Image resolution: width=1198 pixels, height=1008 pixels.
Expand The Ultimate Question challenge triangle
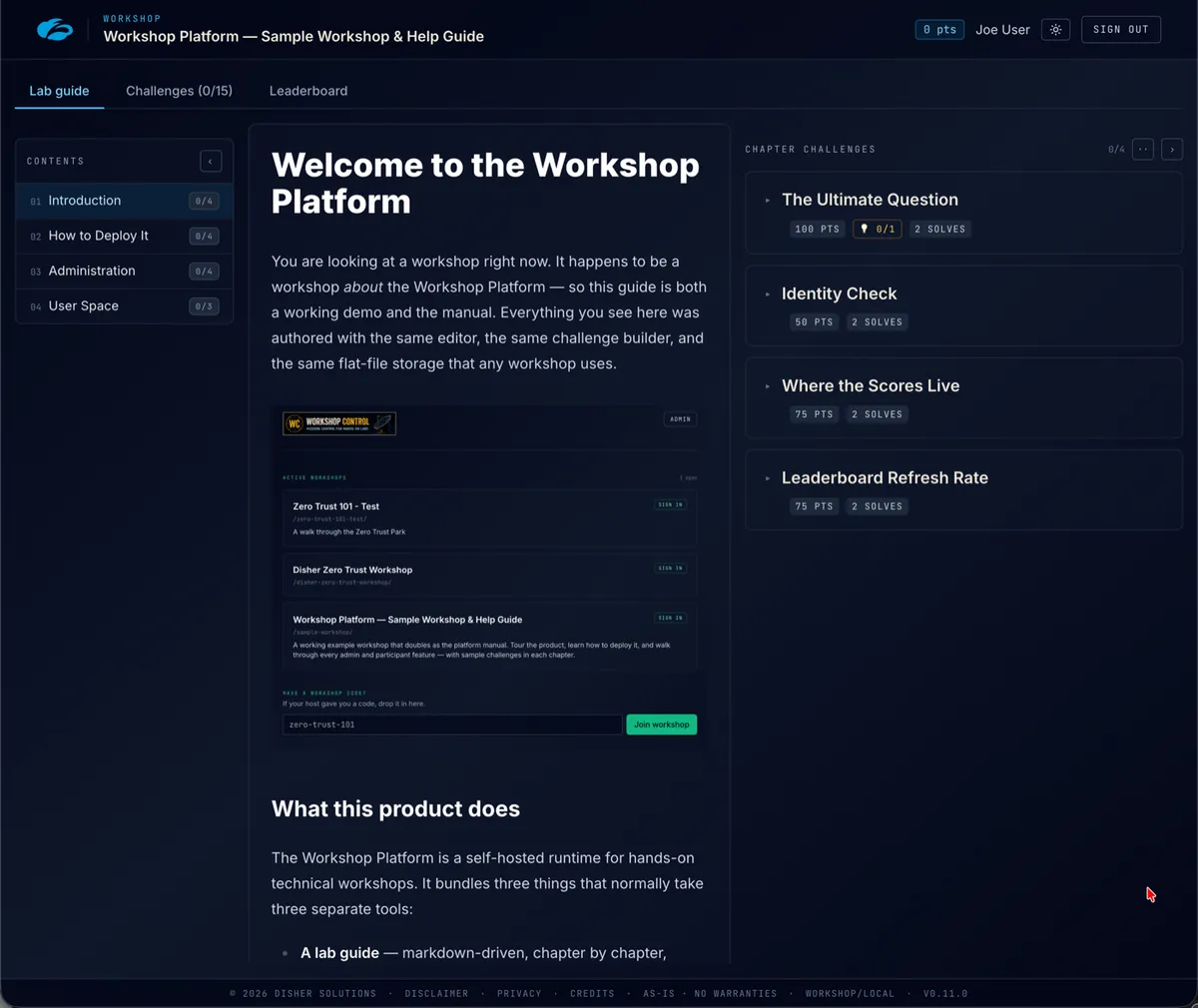pos(768,201)
